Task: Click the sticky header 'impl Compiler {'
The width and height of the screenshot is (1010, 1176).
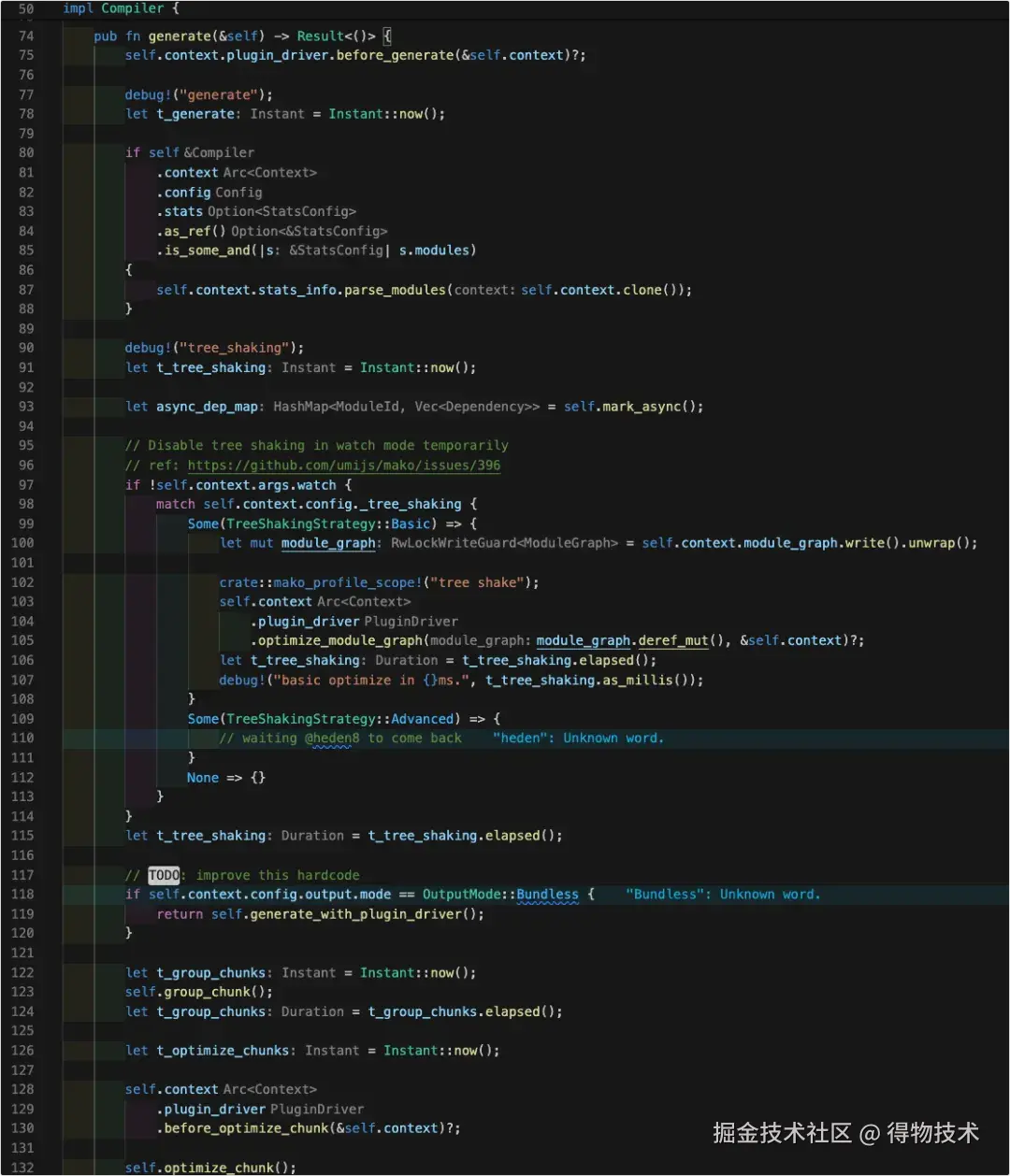Action: tap(121, 8)
